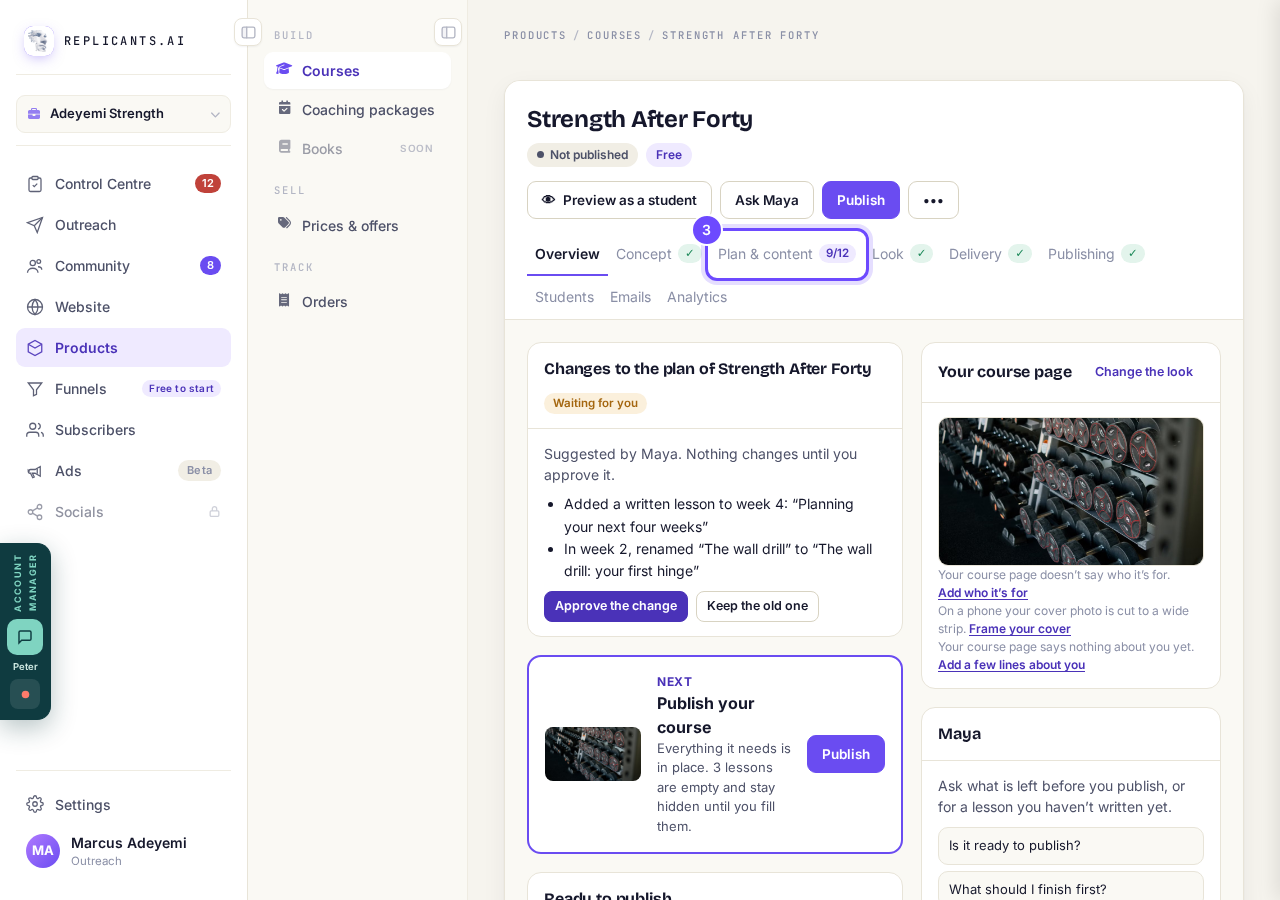
Task: Click the Publish button beside Ask Maya
Action: click(x=861, y=200)
